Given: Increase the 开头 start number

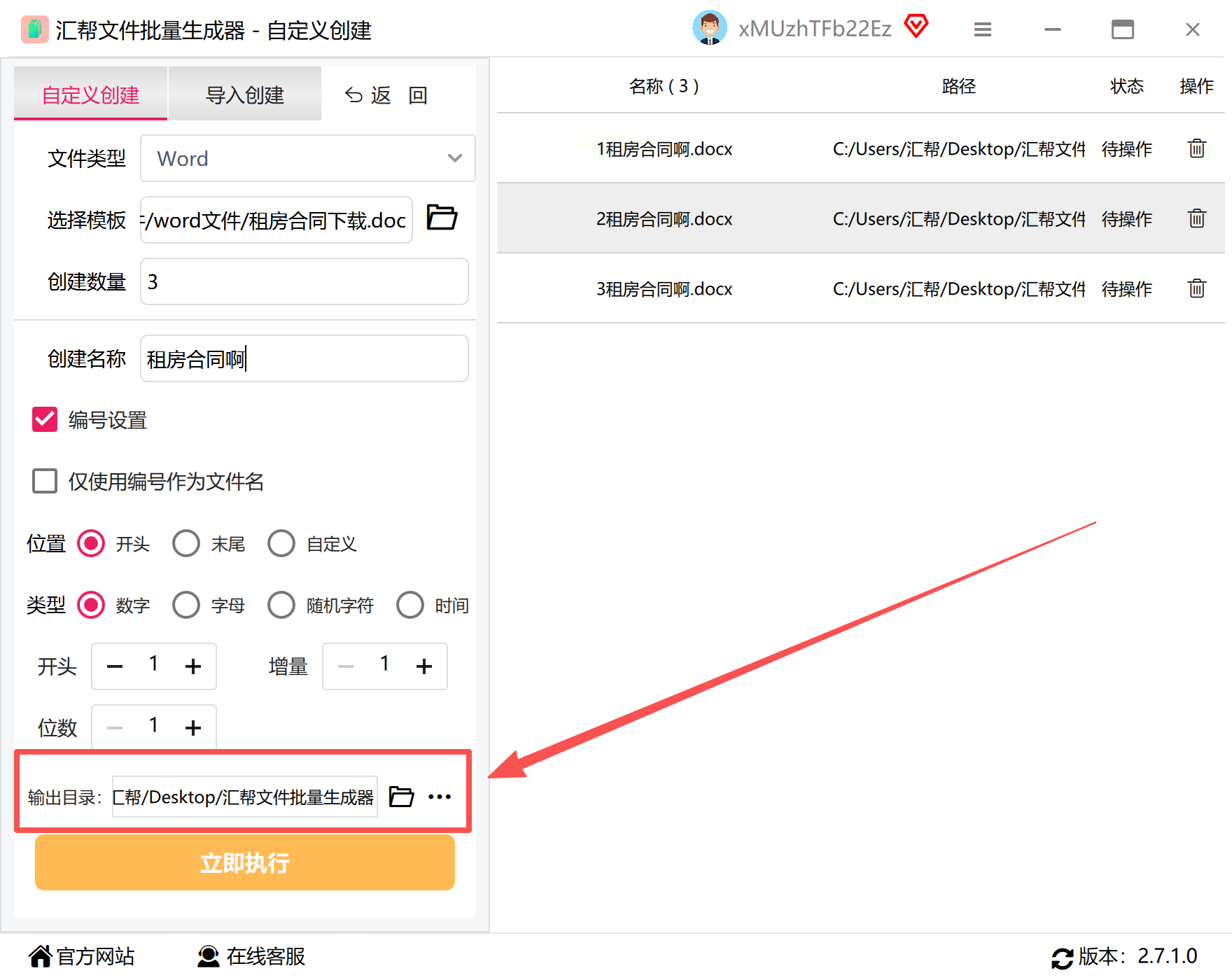Looking at the screenshot, I should point(193,666).
